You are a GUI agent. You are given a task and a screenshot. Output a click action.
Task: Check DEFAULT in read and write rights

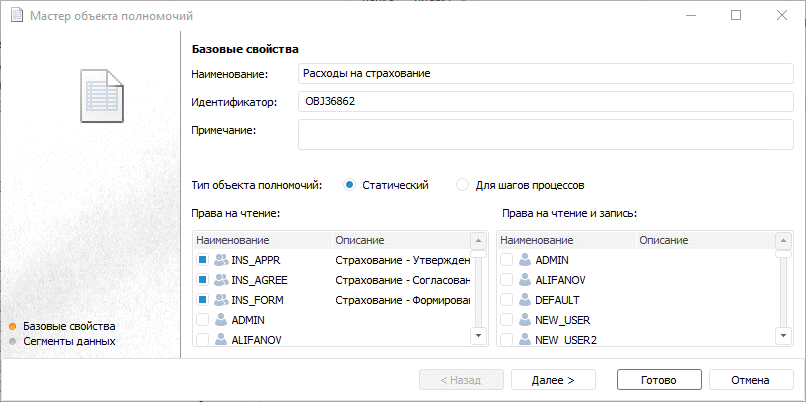(506, 300)
